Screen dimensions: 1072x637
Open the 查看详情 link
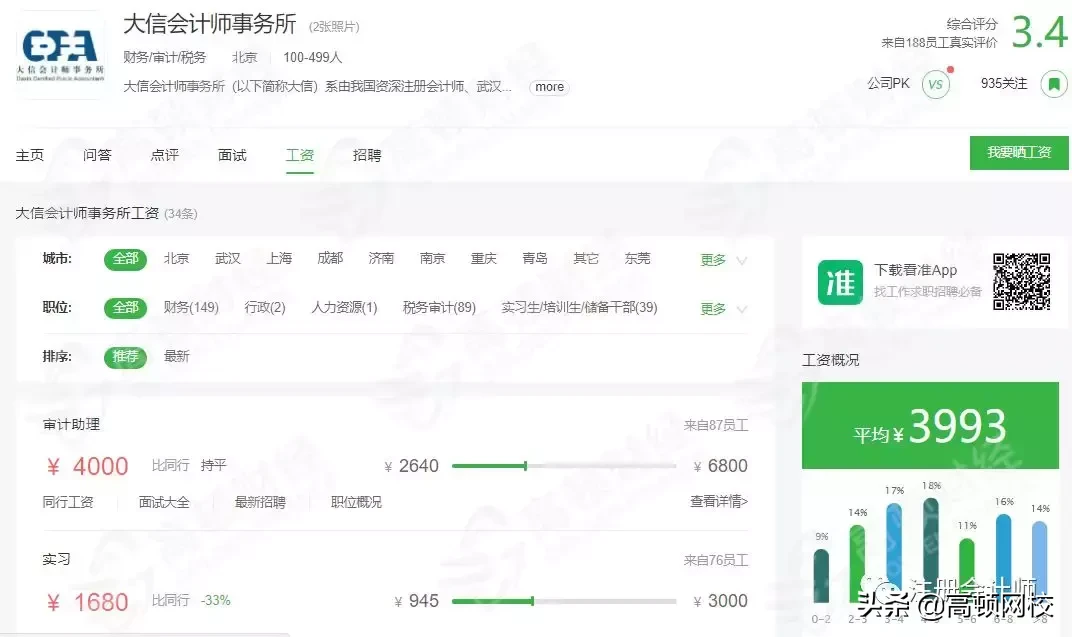pyautogui.click(x=717, y=502)
